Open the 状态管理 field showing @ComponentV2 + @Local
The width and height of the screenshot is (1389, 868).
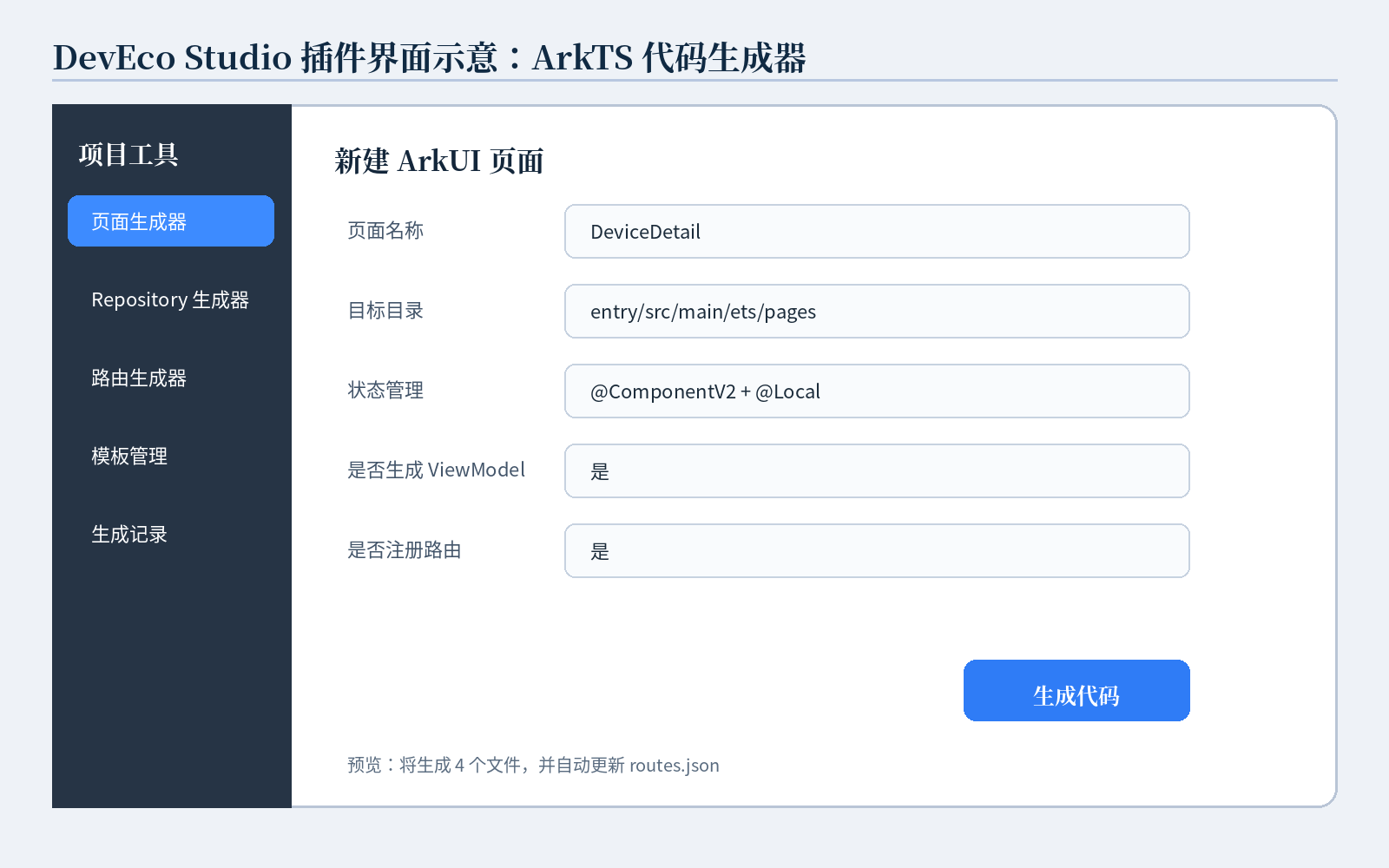click(877, 391)
